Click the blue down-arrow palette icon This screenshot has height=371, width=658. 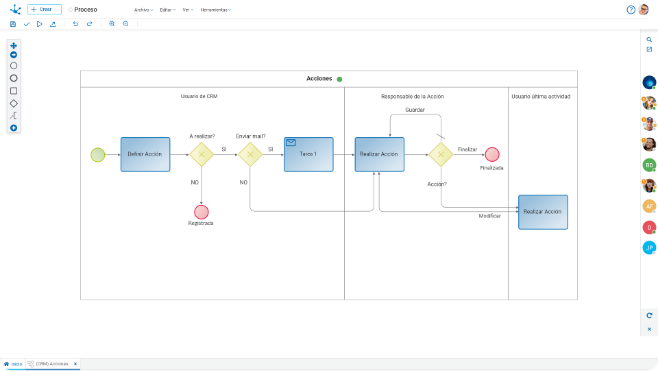13,128
